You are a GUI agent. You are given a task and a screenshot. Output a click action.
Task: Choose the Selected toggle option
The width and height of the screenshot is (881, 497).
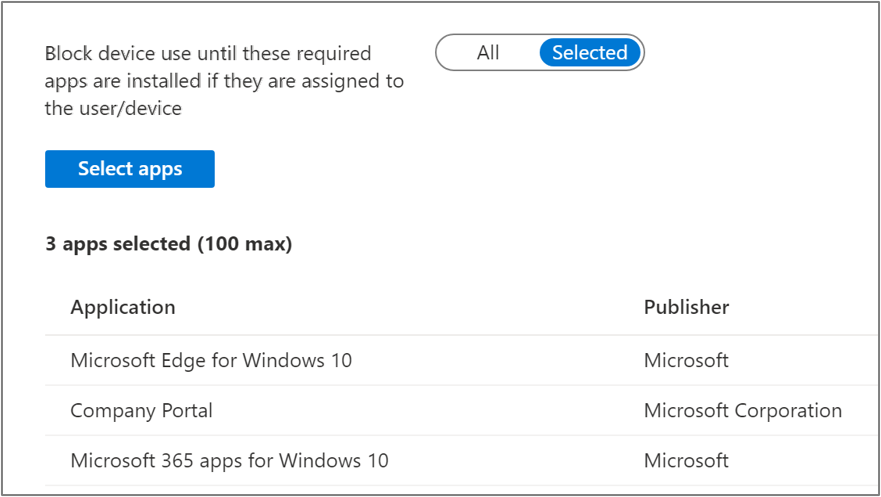590,53
